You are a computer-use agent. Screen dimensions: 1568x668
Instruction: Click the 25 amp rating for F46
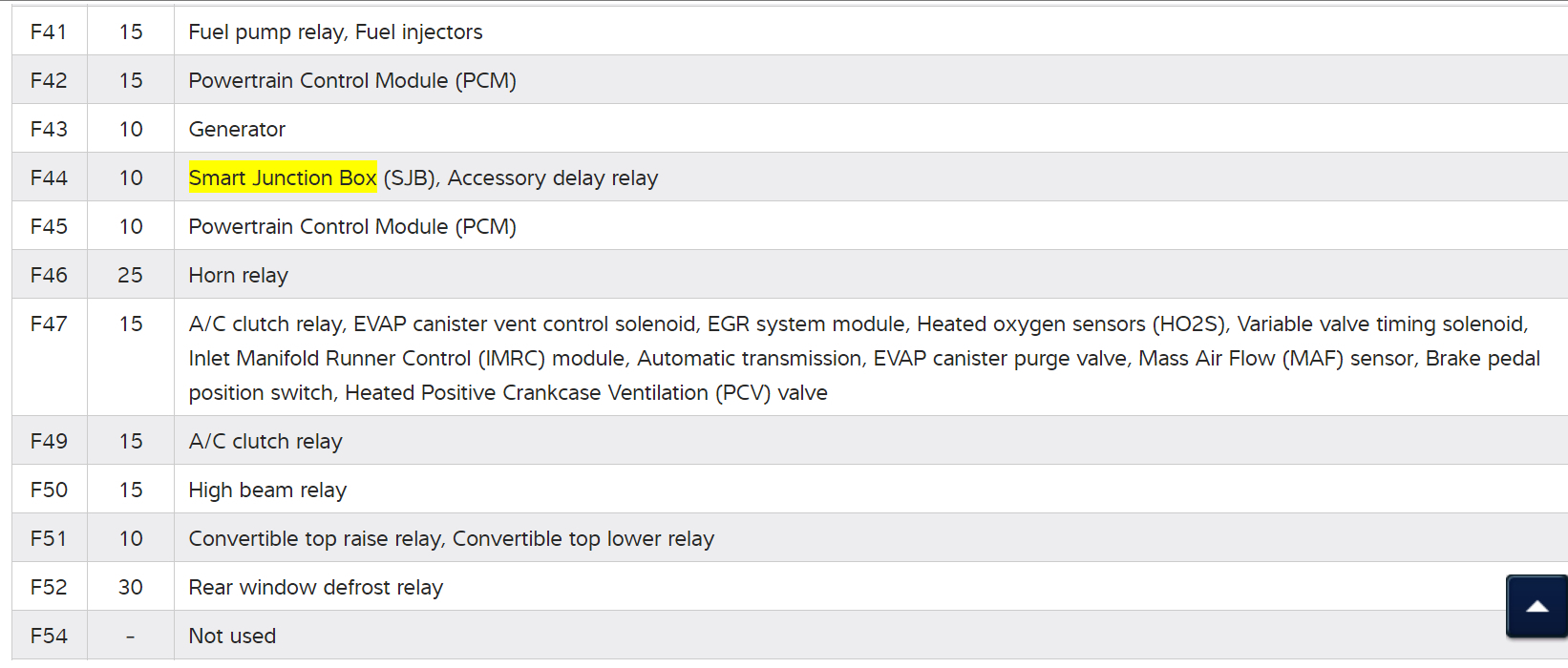click(x=130, y=275)
